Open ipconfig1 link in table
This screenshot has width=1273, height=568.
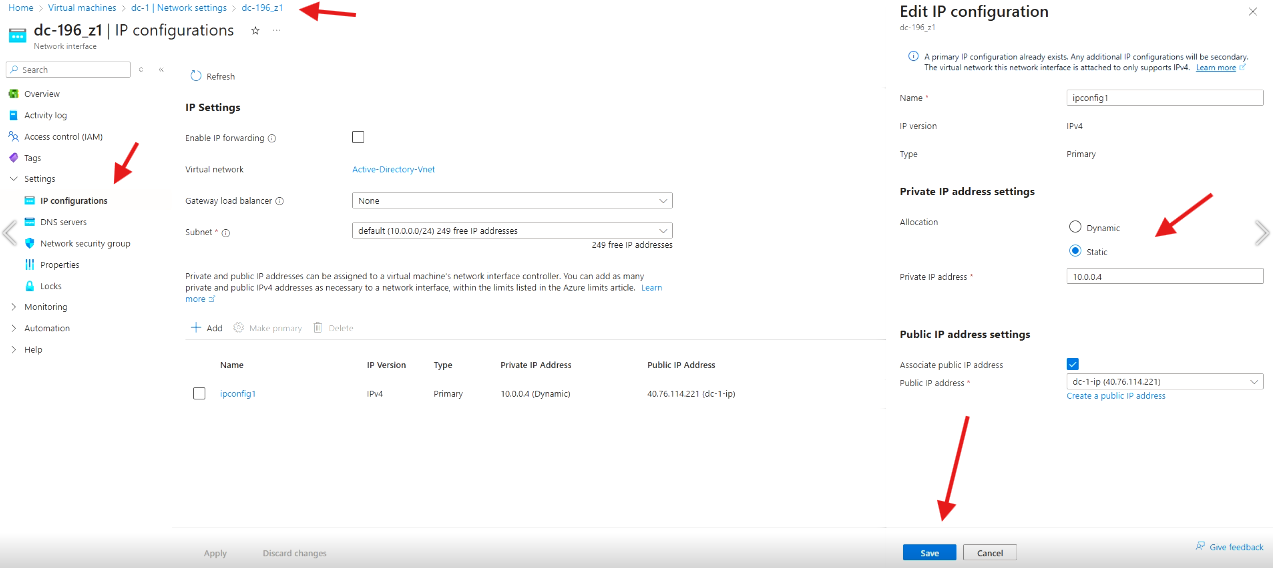238,394
